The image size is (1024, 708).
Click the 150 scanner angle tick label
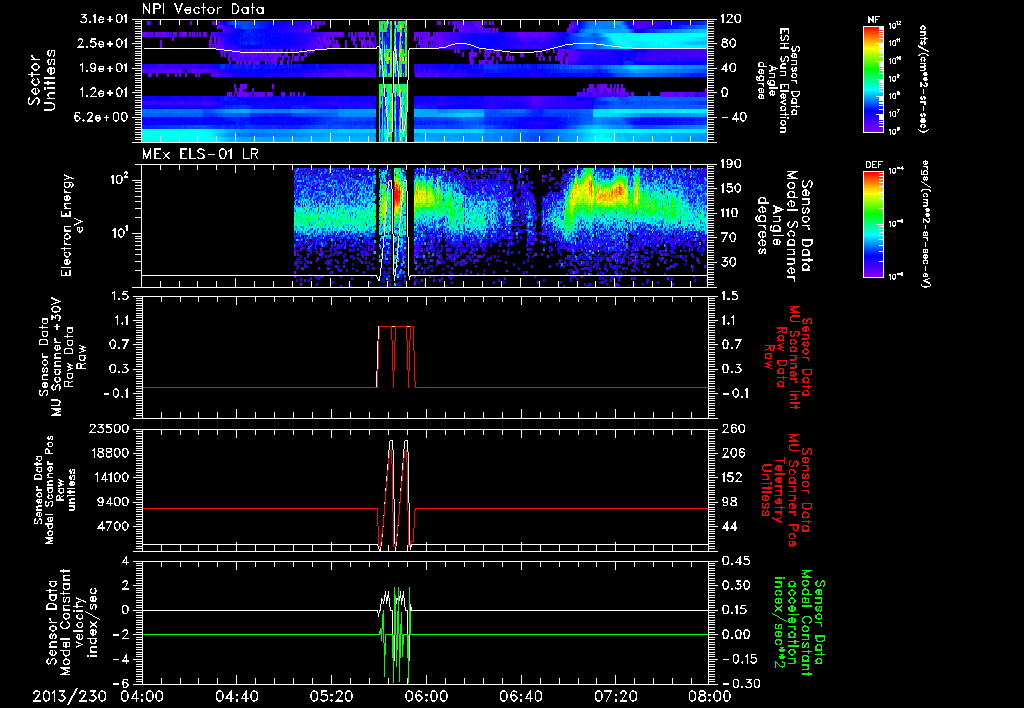[731, 188]
